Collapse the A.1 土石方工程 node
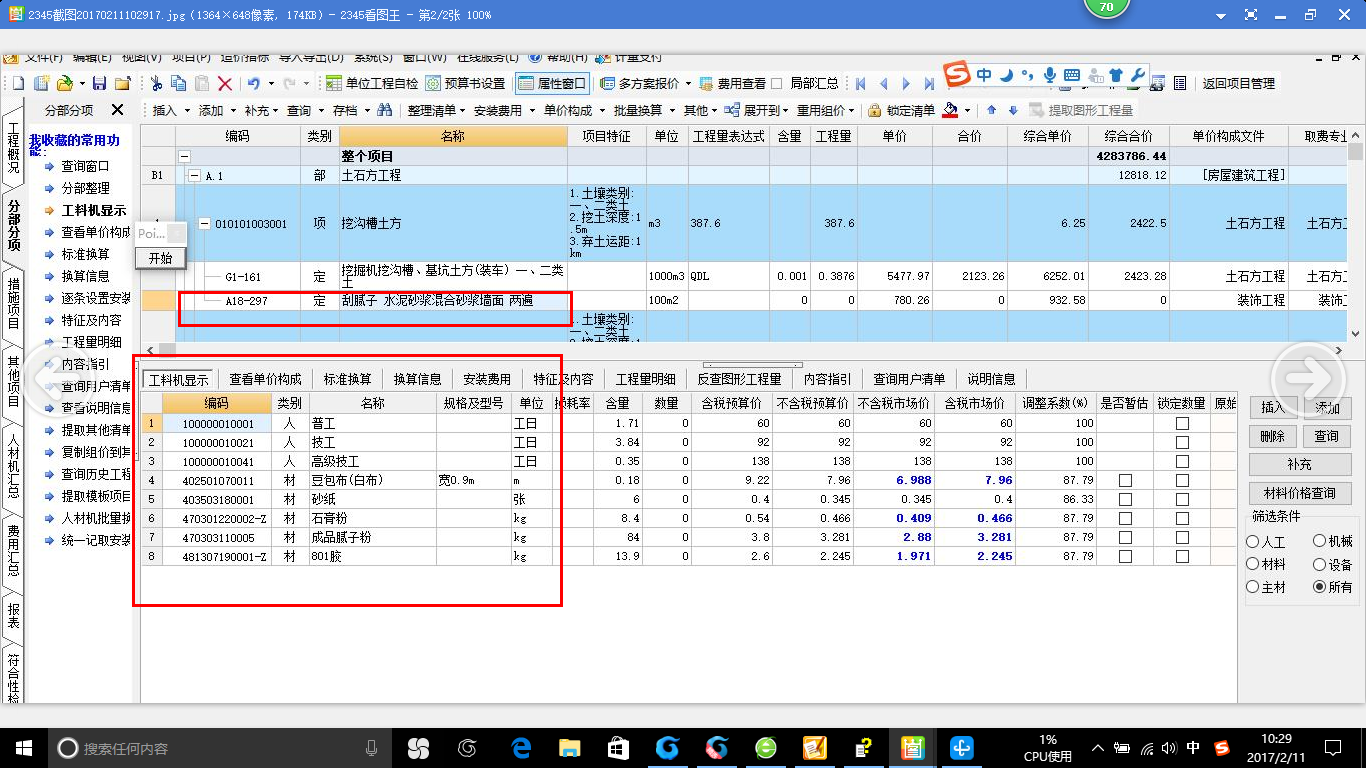Screen dimensions: 1366x768 (x=194, y=175)
